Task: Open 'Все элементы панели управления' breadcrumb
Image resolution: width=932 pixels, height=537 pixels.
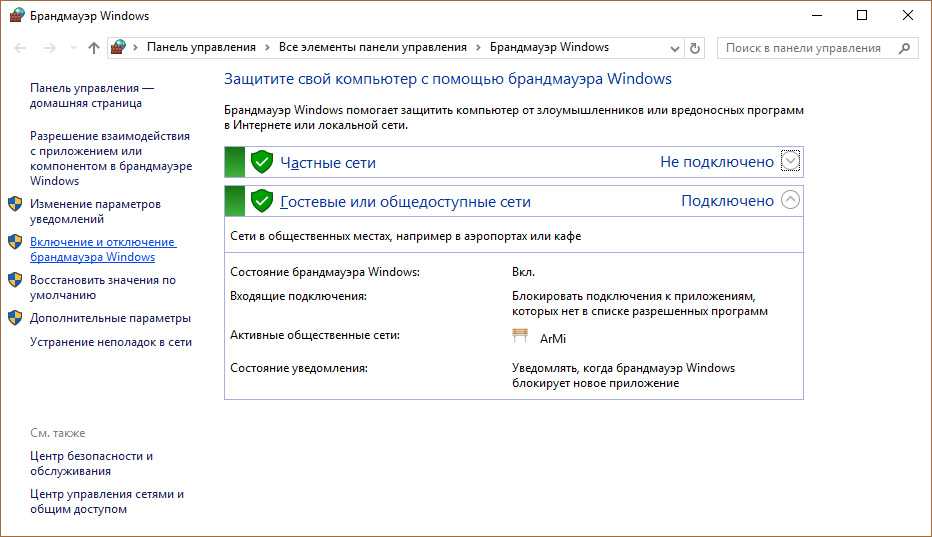Action: (x=373, y=47)
